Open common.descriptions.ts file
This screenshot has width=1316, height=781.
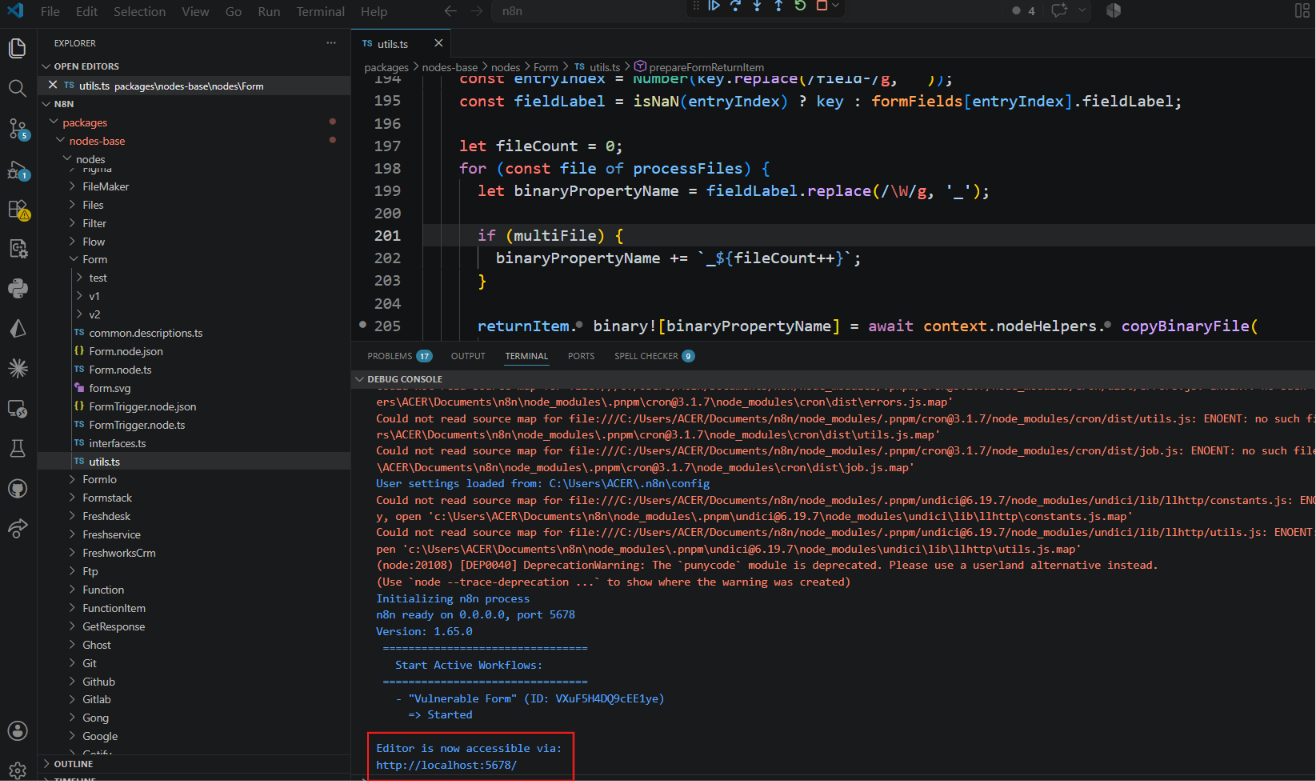pyautogui.click(x=146, y=333)
